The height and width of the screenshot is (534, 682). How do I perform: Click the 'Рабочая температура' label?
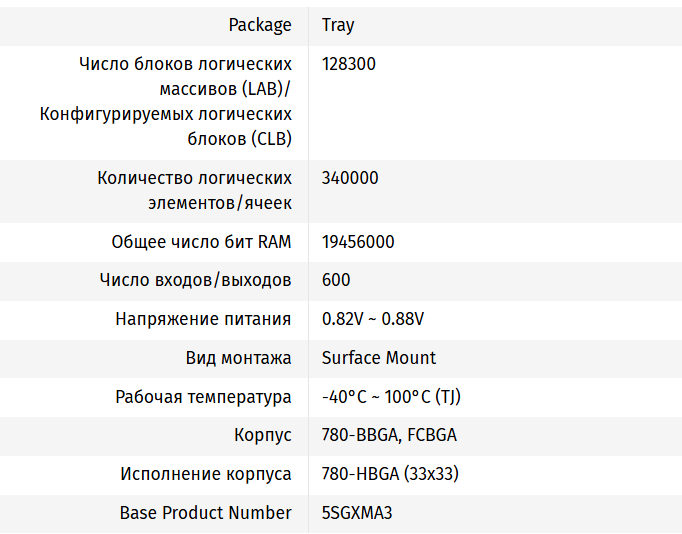point(203,397)
